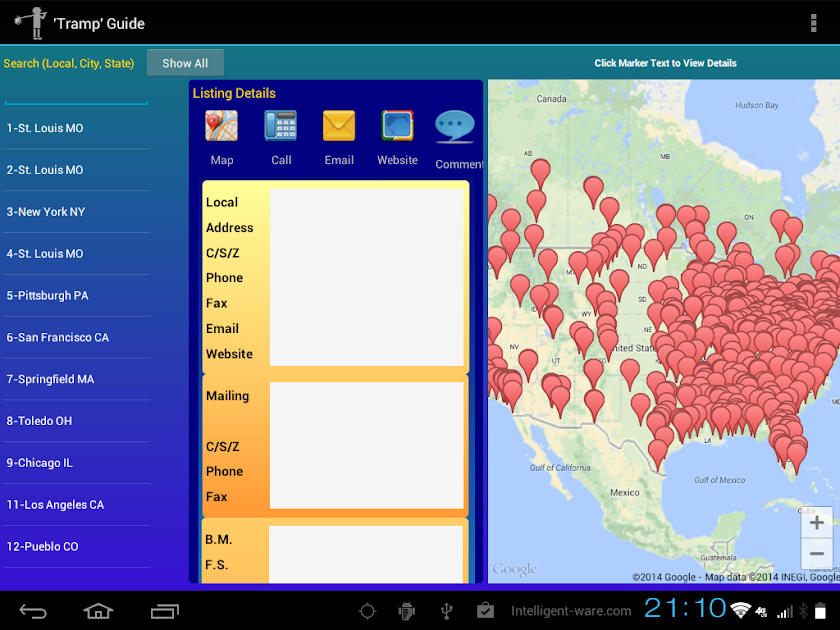Tap the shopping bag notification icon

[x=485, y=610]
